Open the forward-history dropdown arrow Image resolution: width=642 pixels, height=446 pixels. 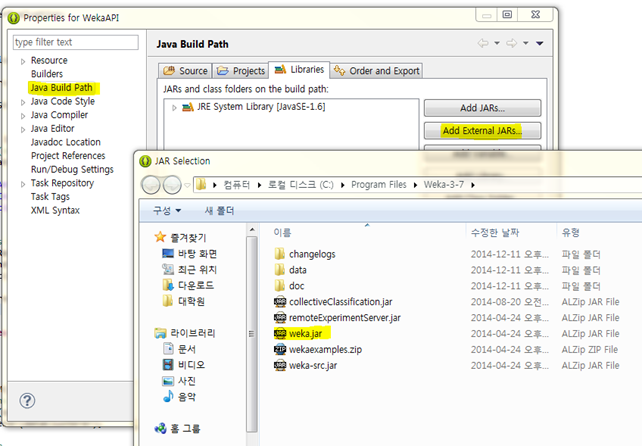coord(526,43)
